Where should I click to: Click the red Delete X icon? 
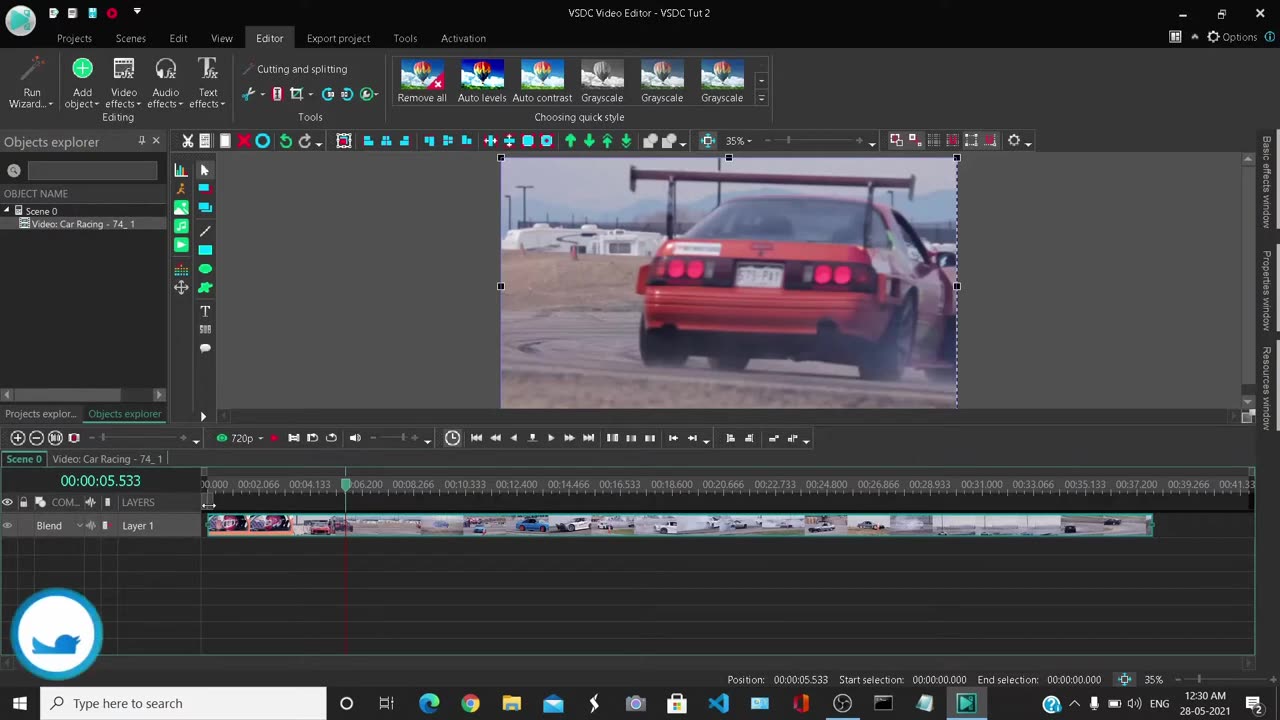pos(243,141)
